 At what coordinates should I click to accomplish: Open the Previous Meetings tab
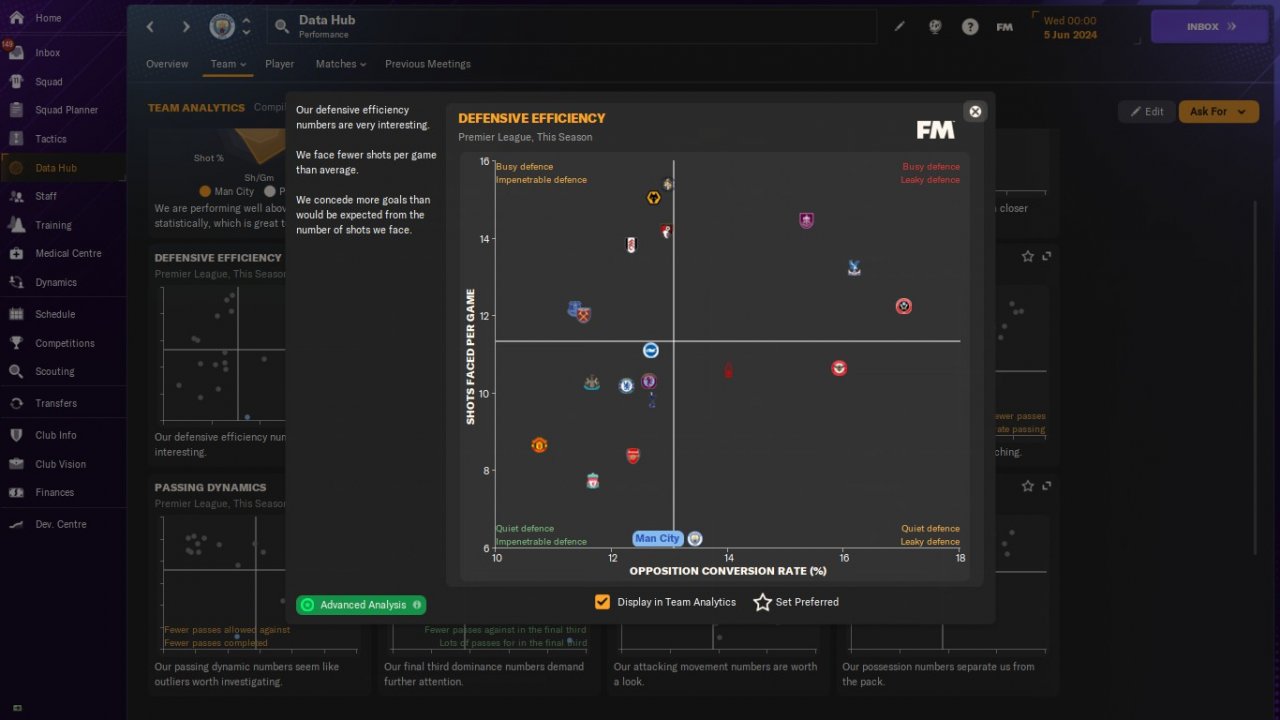(x=428, y=64)
